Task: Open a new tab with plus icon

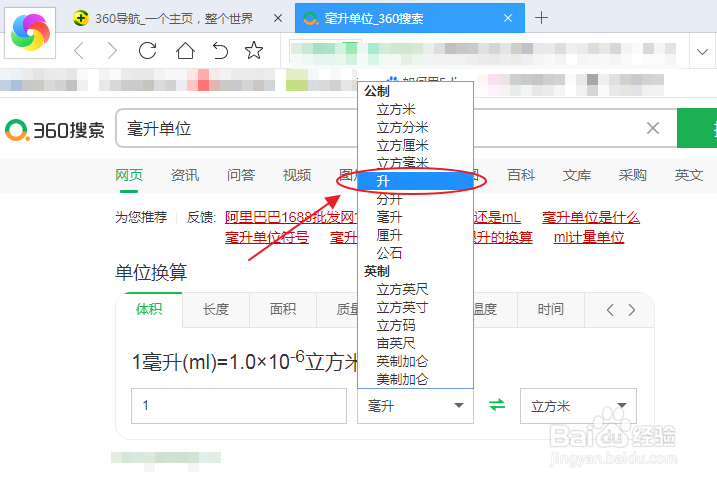Action: 541,18
